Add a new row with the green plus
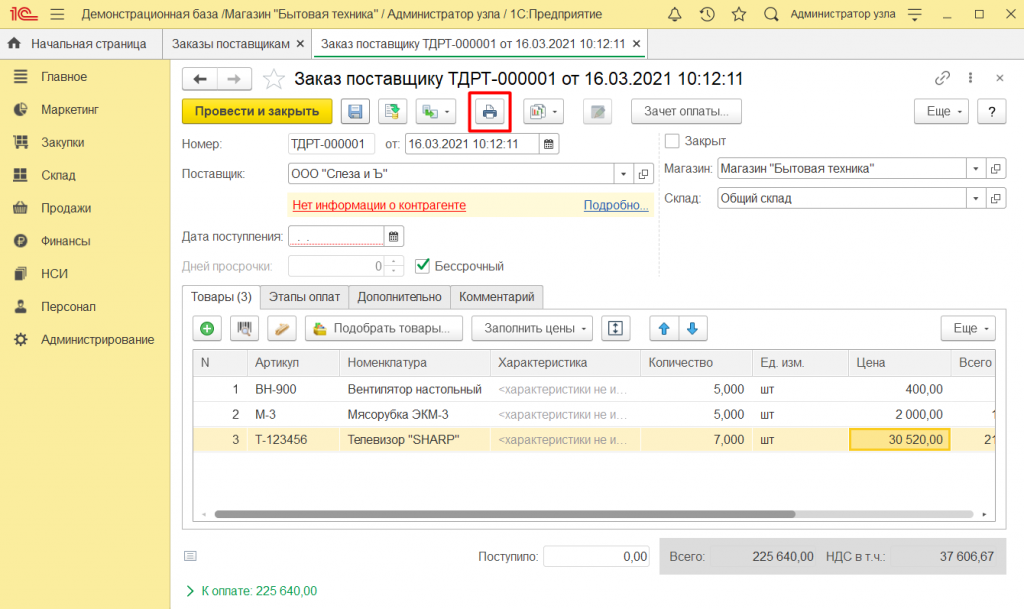1024x609 pixels. 207,328
